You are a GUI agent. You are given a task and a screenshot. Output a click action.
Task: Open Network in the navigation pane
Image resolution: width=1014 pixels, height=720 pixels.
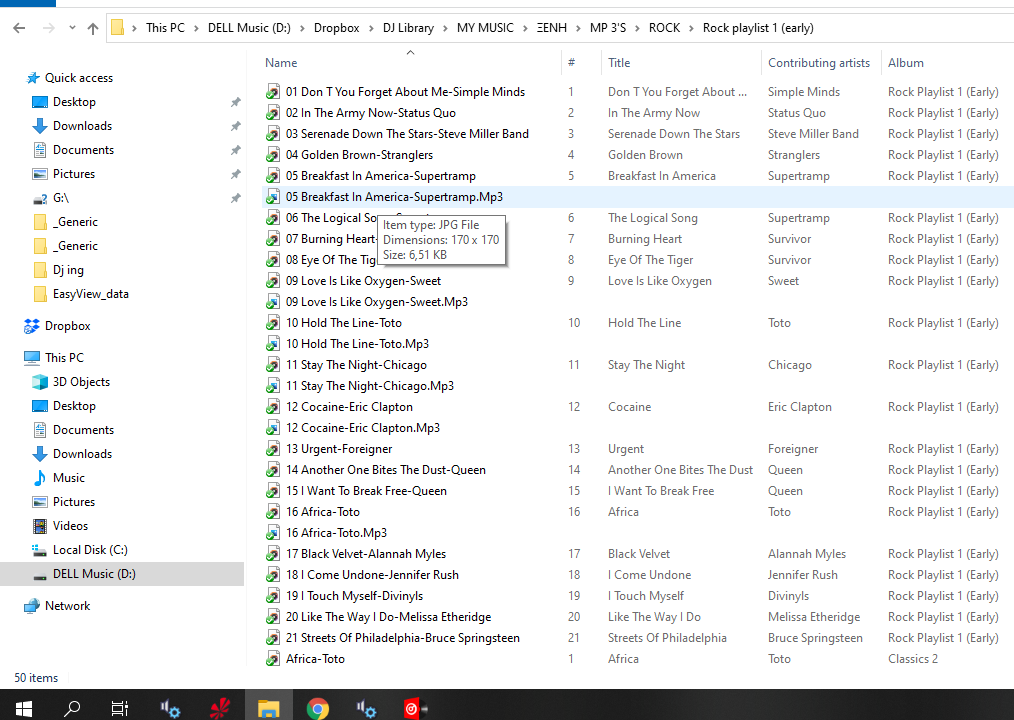[67, 605]
